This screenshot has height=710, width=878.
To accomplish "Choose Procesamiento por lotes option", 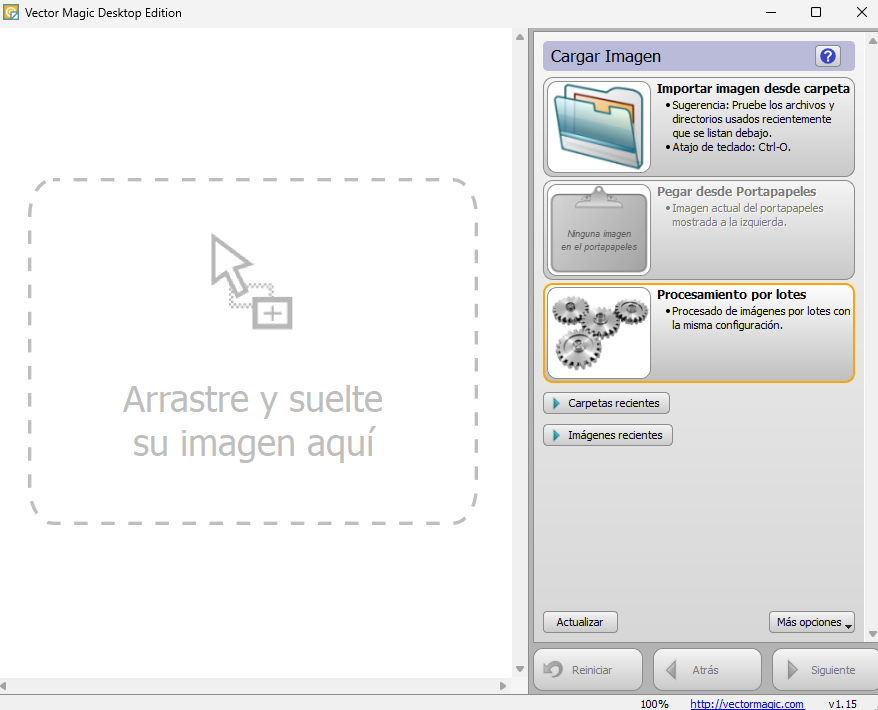I will pyautogui.click(x=731, y=295).
